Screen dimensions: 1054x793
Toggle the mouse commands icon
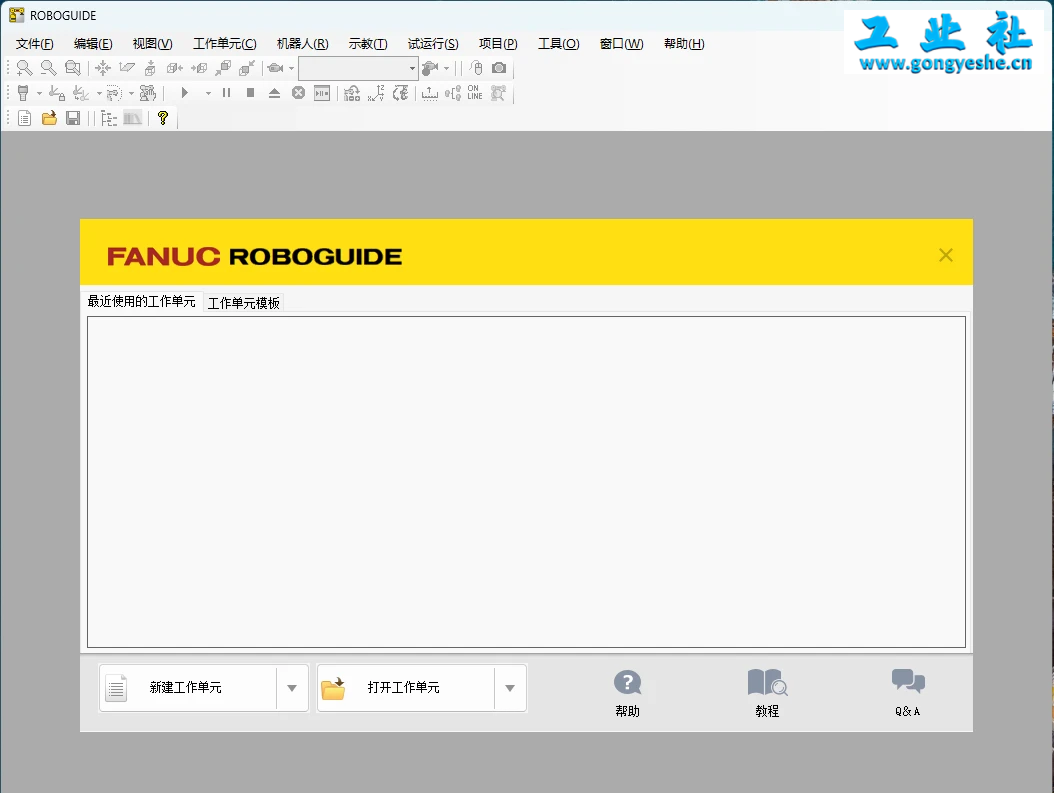[477, 68]
